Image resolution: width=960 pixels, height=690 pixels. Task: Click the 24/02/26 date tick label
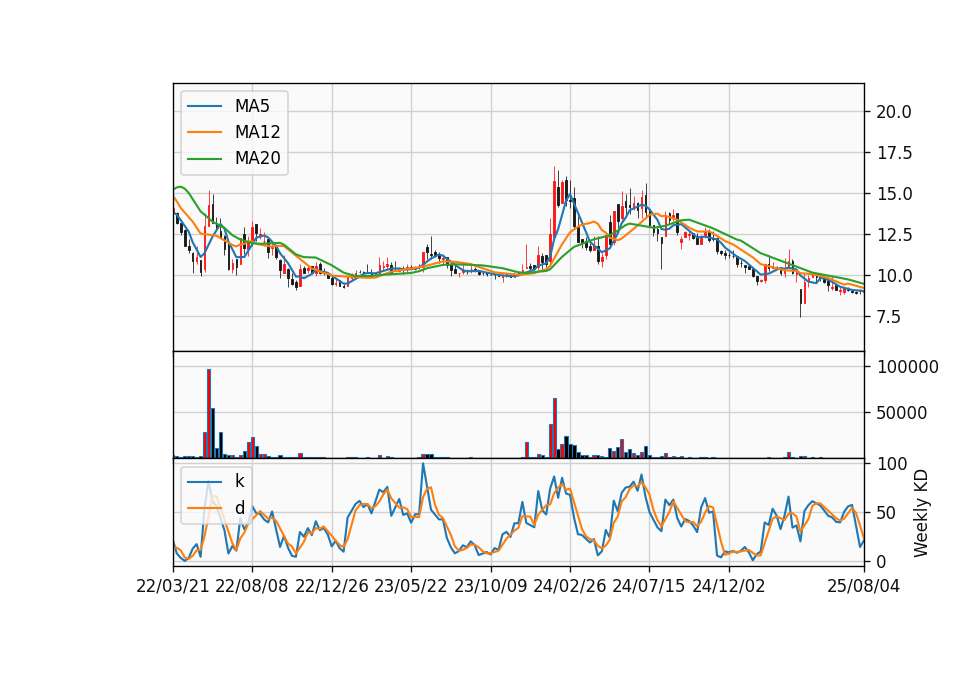click(569, 586)
